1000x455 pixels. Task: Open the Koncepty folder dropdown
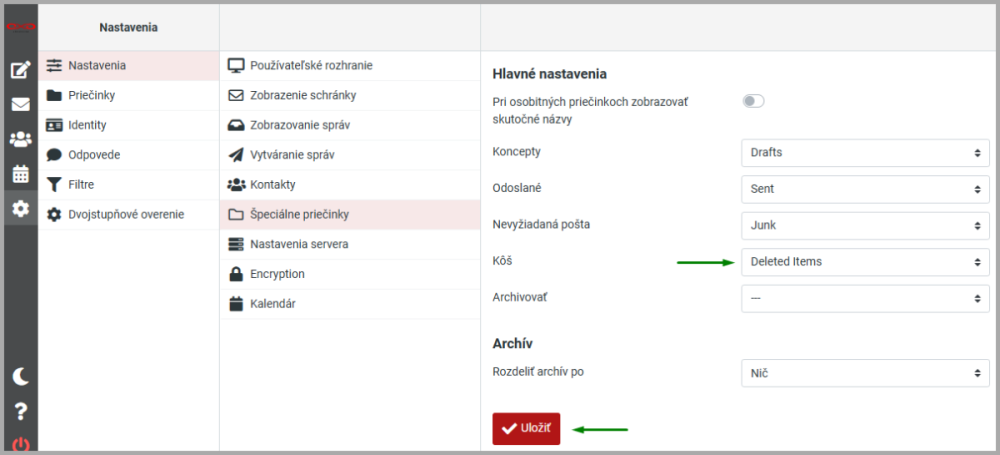click(865, 152)
